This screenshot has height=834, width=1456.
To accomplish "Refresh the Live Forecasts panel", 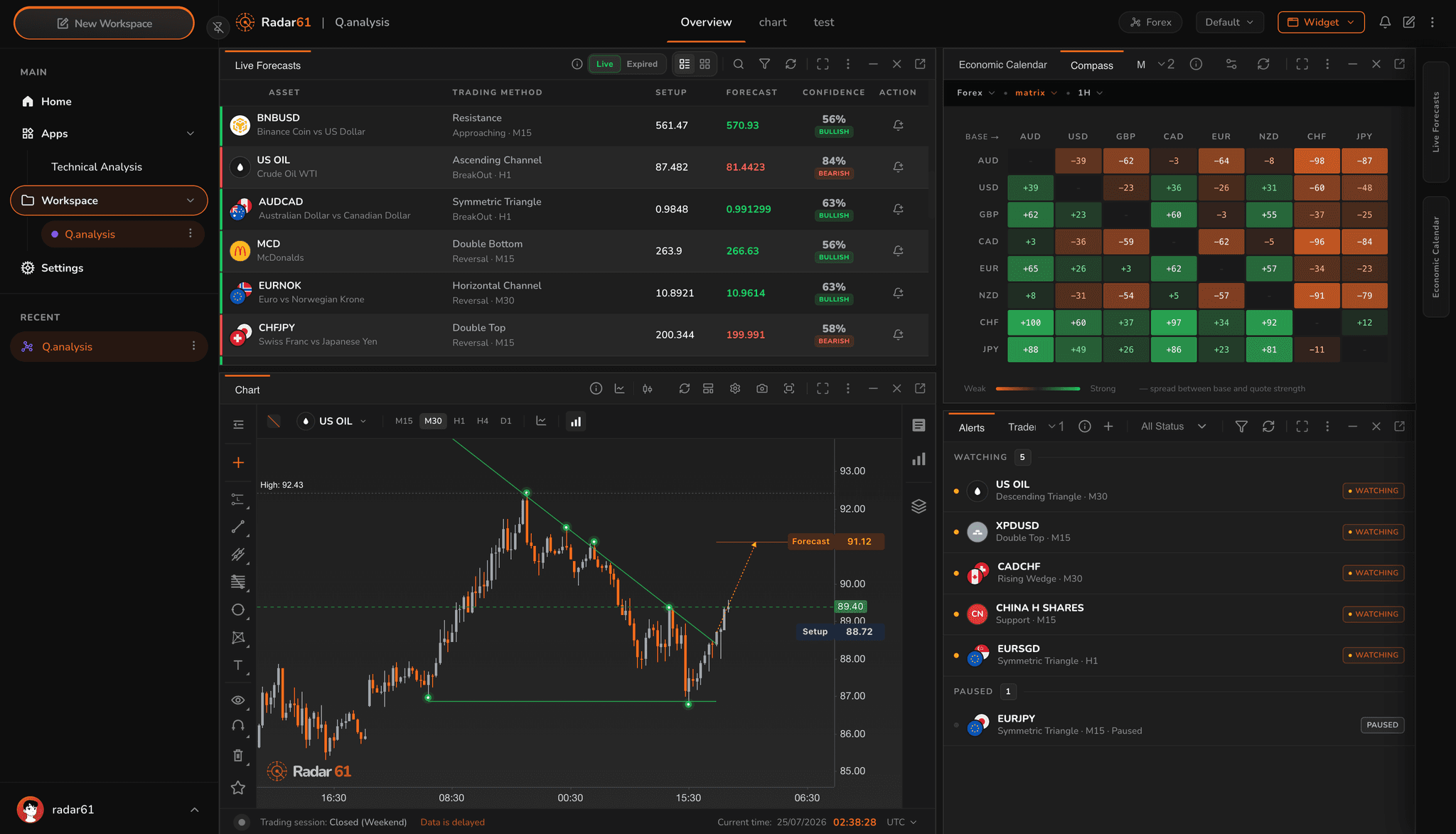I will tap(791, 64).
